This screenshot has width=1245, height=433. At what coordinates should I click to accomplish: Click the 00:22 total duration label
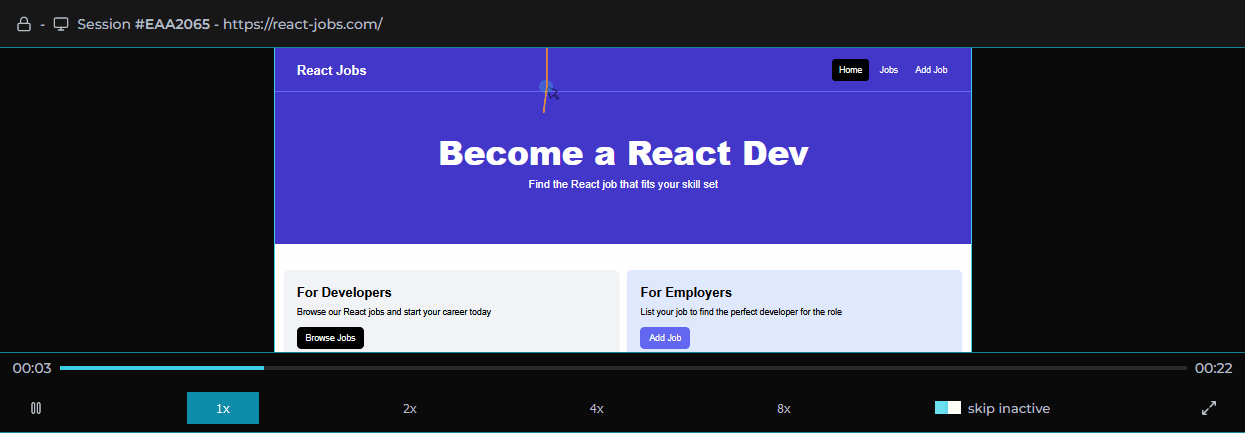click(x=1213, y=368)
